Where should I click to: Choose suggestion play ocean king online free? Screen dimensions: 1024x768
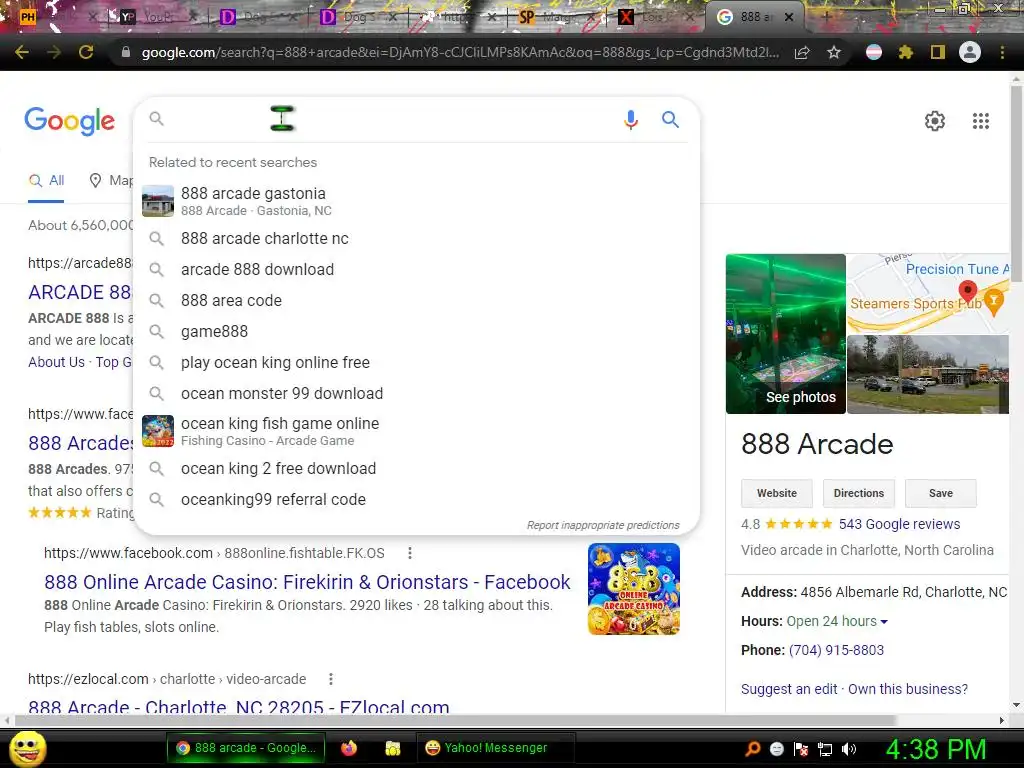coord(416,362)
